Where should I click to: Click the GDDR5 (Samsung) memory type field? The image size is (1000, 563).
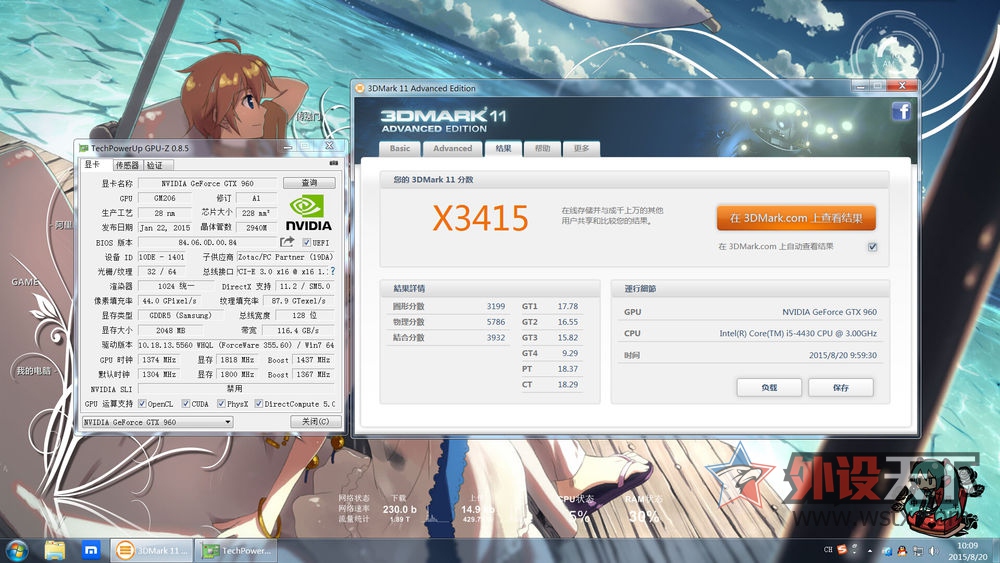tap(180, 316)
